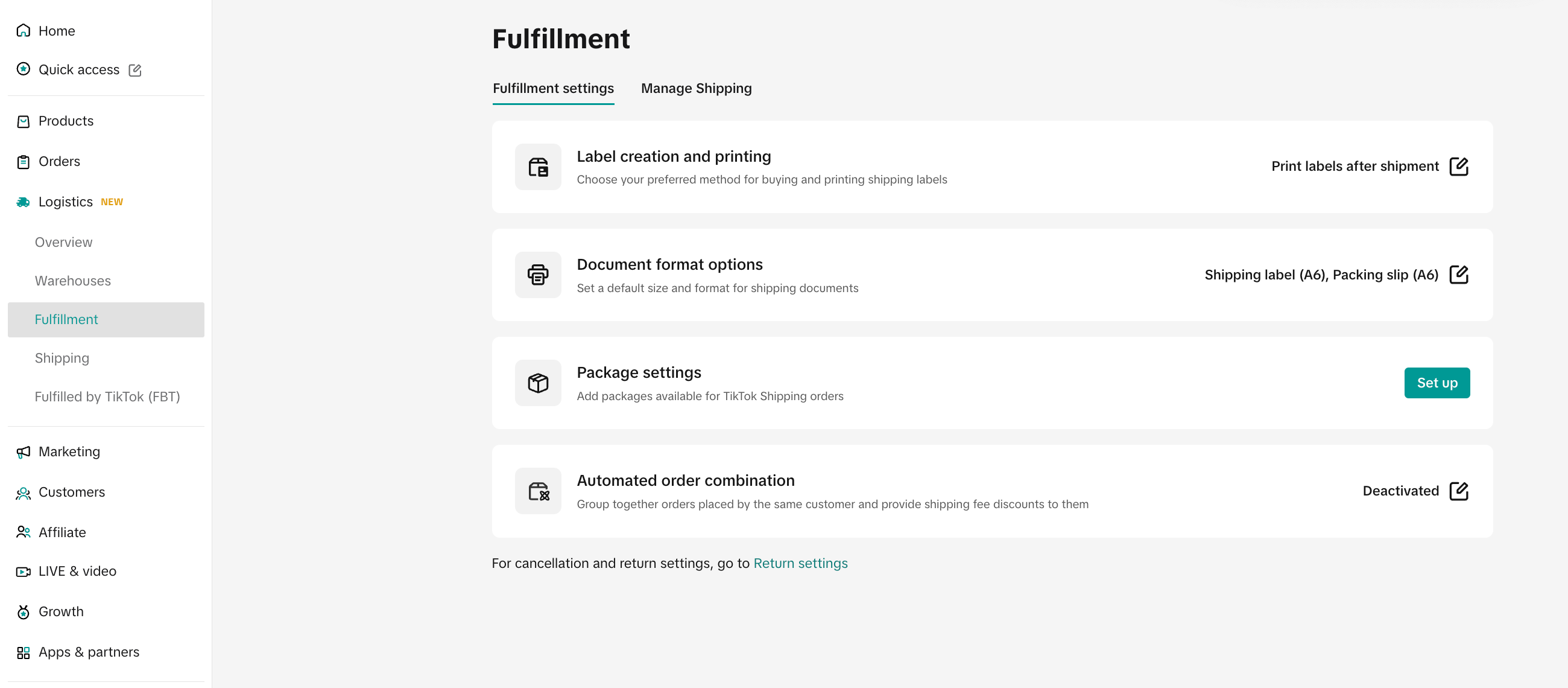This screenshot has height=688, width=1568.
Task: Navigate to the Orders section
Action: coord(59,162)
